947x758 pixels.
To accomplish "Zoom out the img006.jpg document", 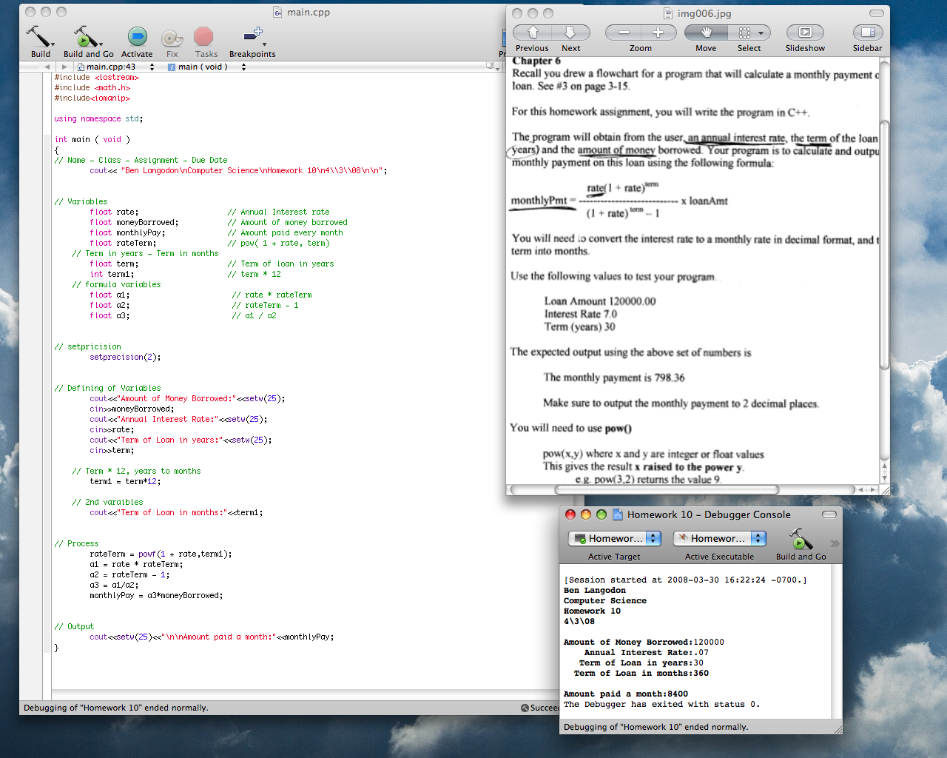I will [620, 31].
